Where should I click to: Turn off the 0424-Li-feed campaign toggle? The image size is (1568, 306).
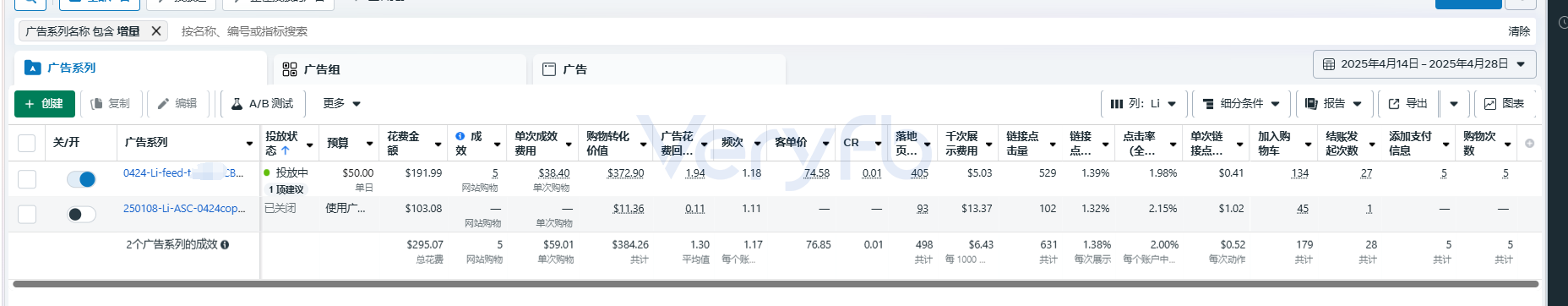(81, 178)
